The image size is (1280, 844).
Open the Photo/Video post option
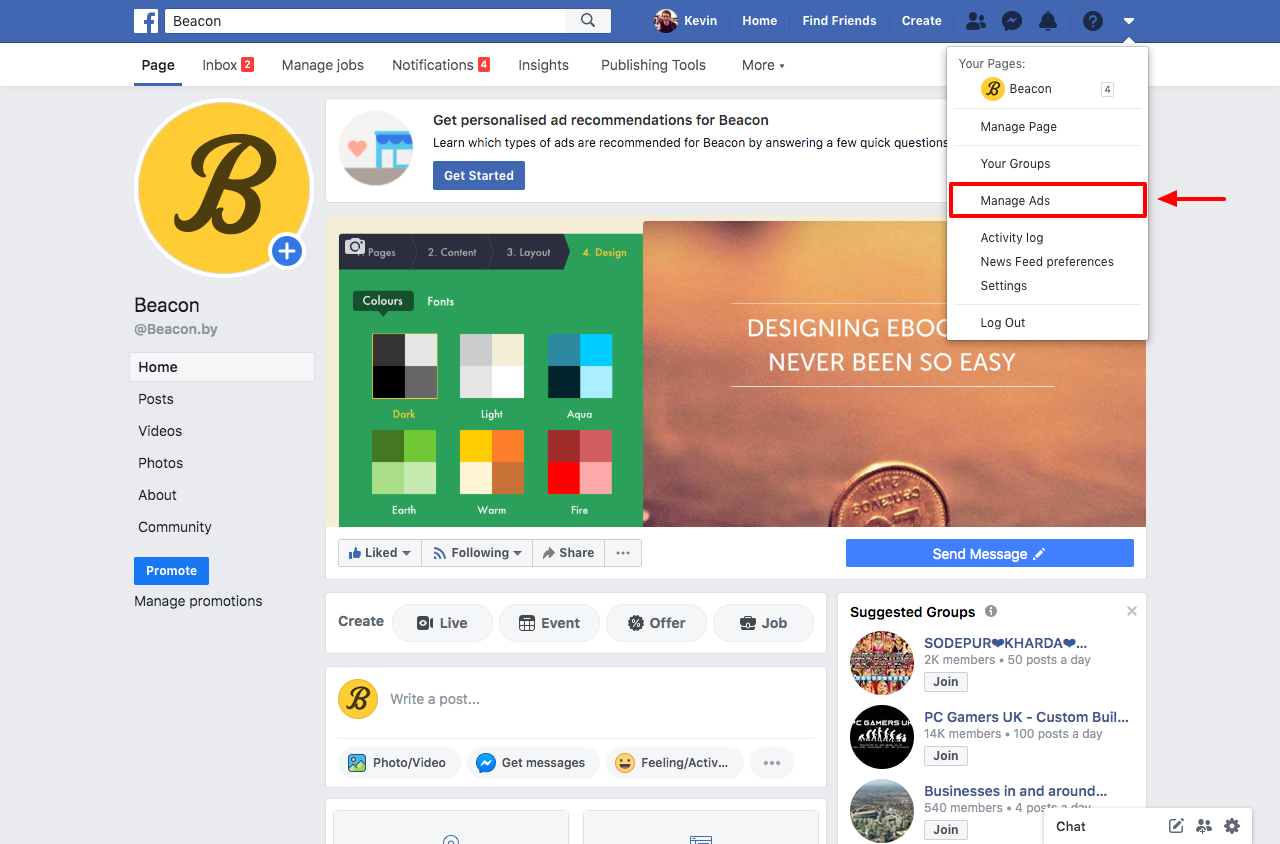[x=398, y=762]
